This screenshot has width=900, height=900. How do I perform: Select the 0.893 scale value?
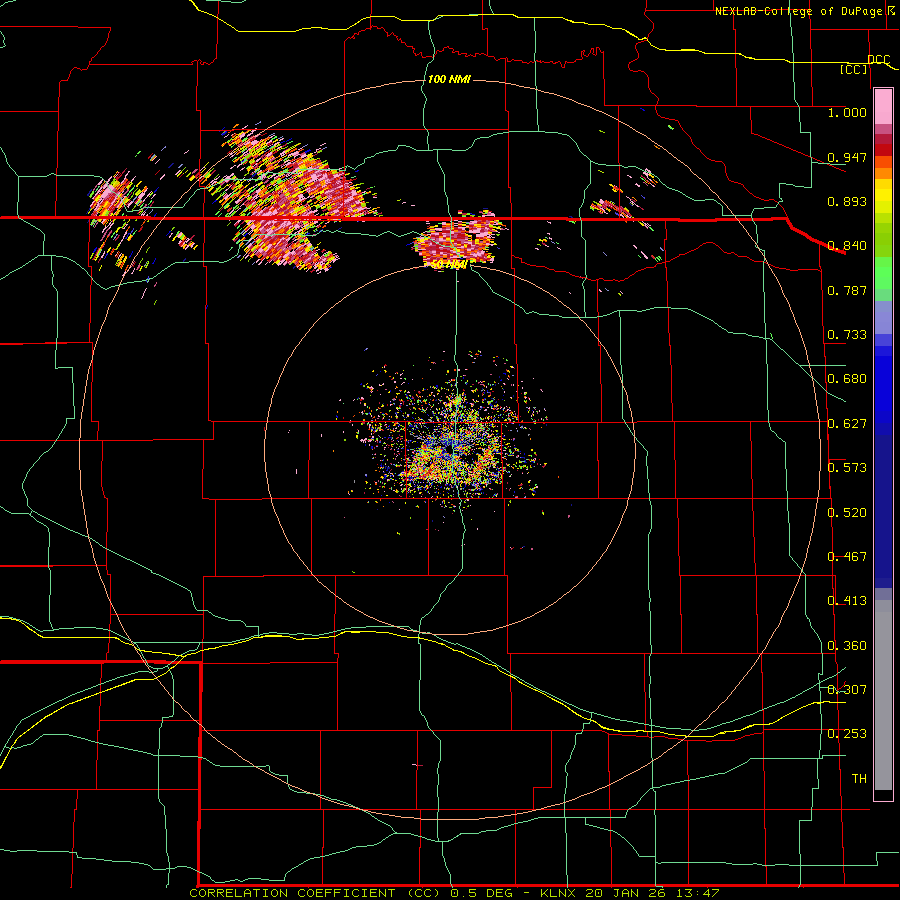pyautogui.click(x=847, y=201)
